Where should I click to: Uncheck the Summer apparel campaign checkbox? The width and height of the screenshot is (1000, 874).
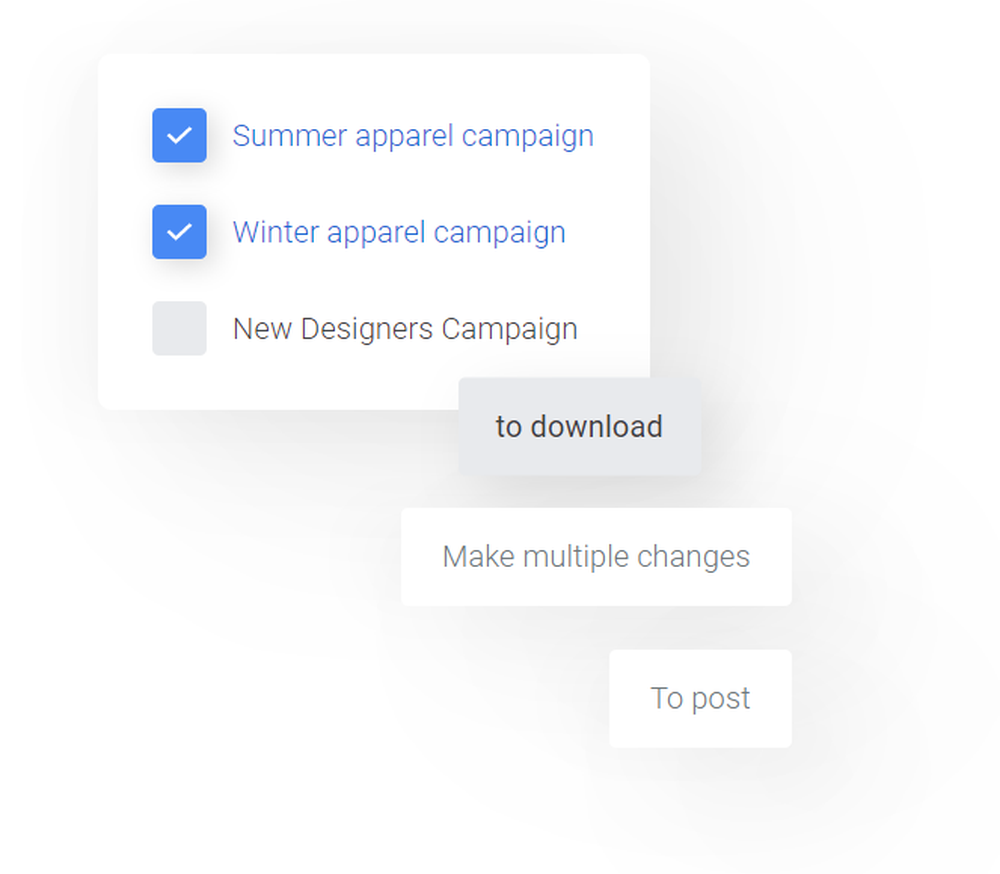click(x=179, y=135)
